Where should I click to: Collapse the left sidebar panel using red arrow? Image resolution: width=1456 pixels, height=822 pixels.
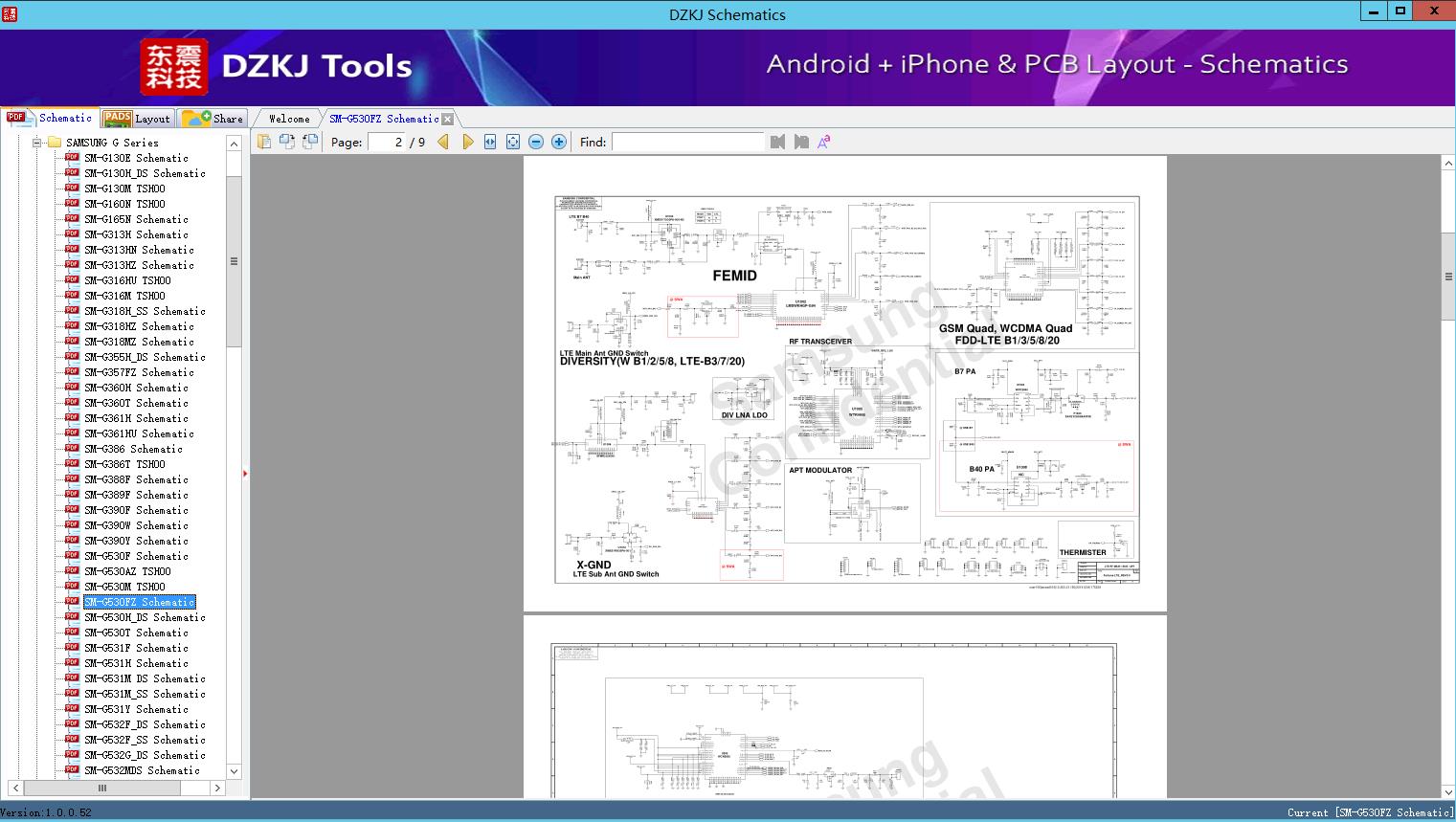245,473
